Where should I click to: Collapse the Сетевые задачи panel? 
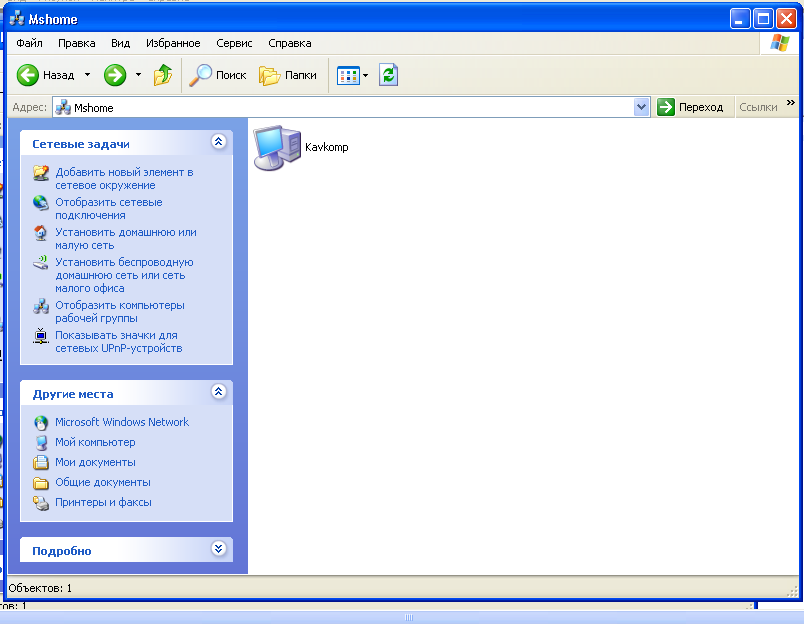[219, 142]
